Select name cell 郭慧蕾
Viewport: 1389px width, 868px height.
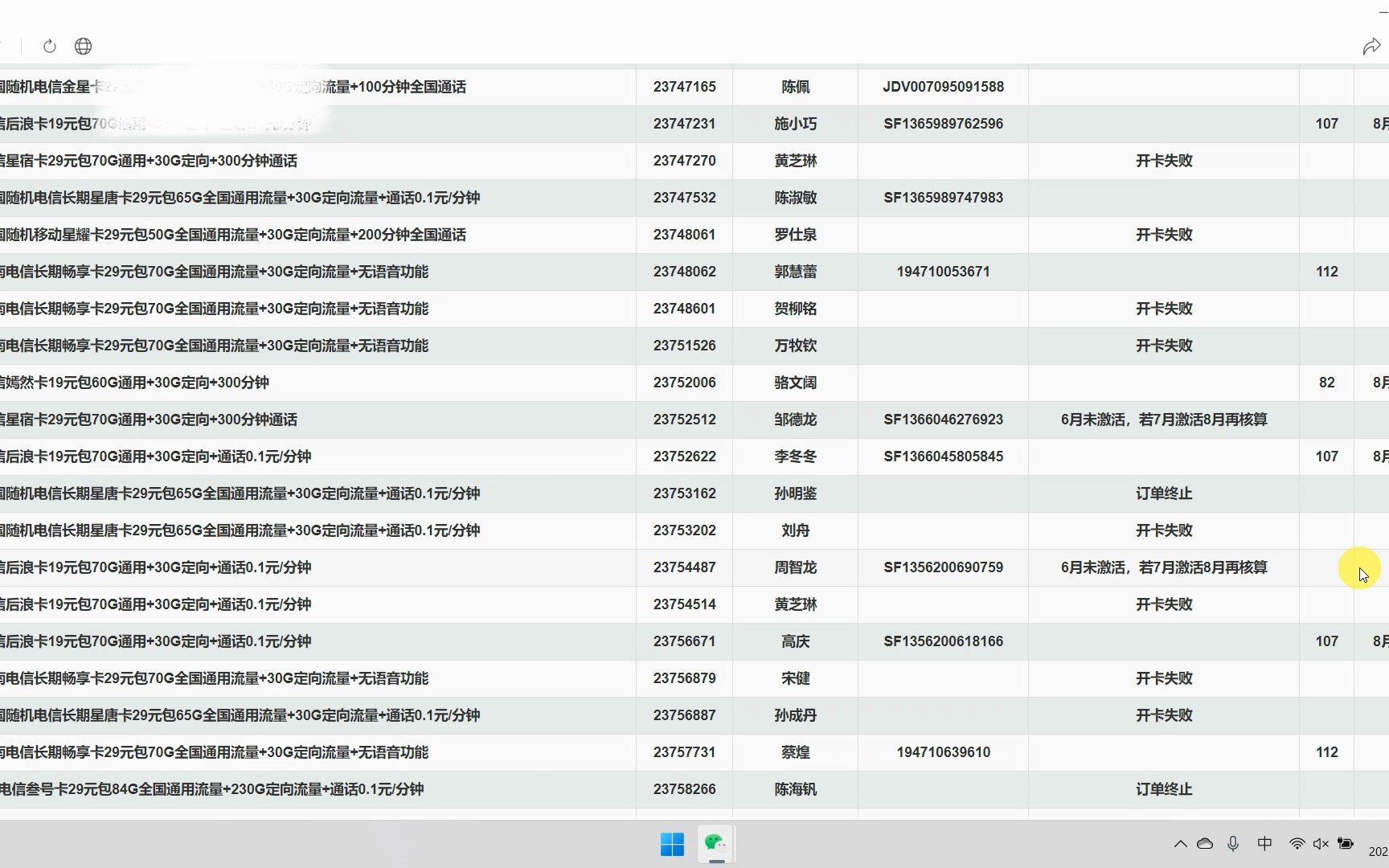coord(796,272)
